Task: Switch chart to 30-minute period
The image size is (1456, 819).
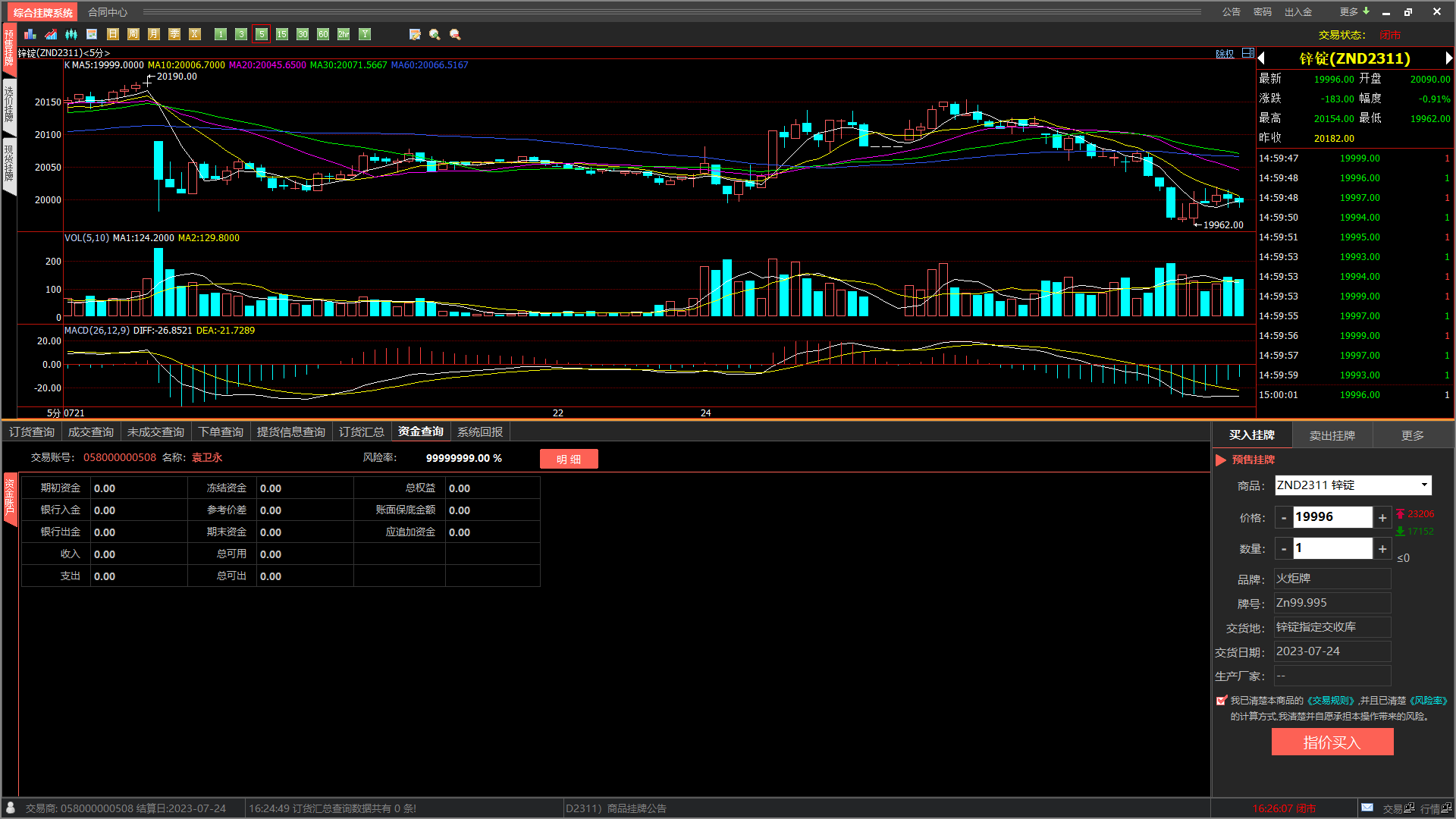Action: click(303, 34)
